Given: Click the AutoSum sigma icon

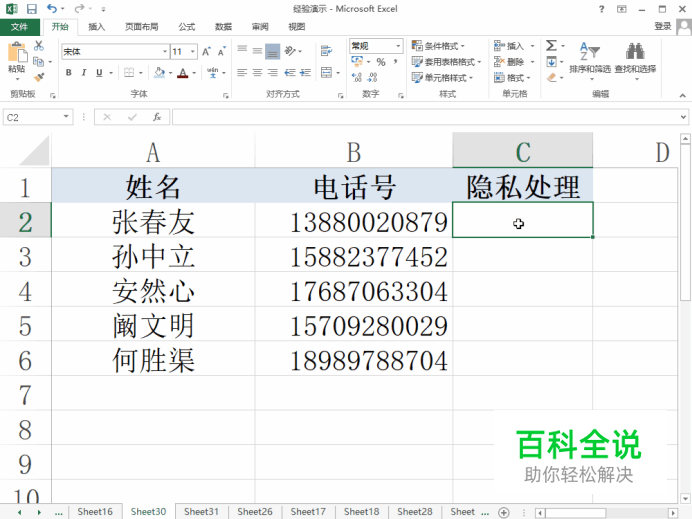Looking at the screenshot, I should [551, 45].
